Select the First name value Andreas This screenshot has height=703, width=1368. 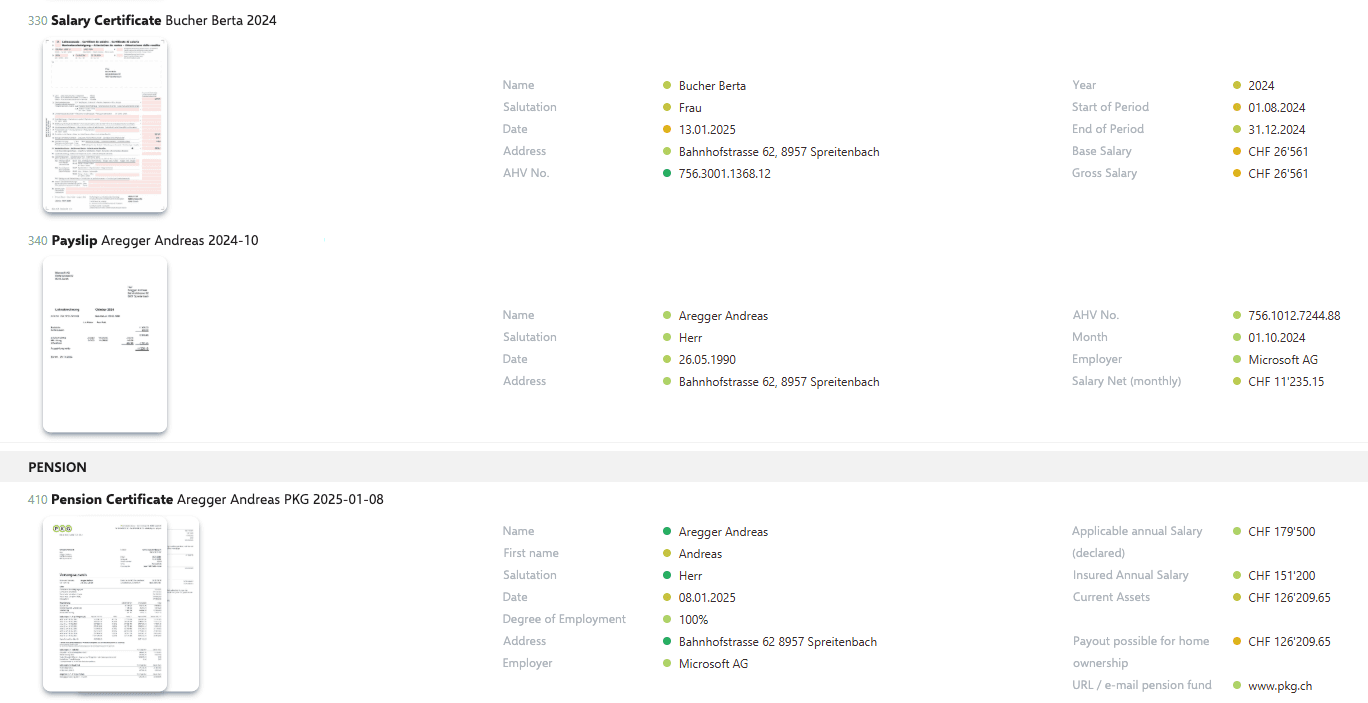coord(700,553)
